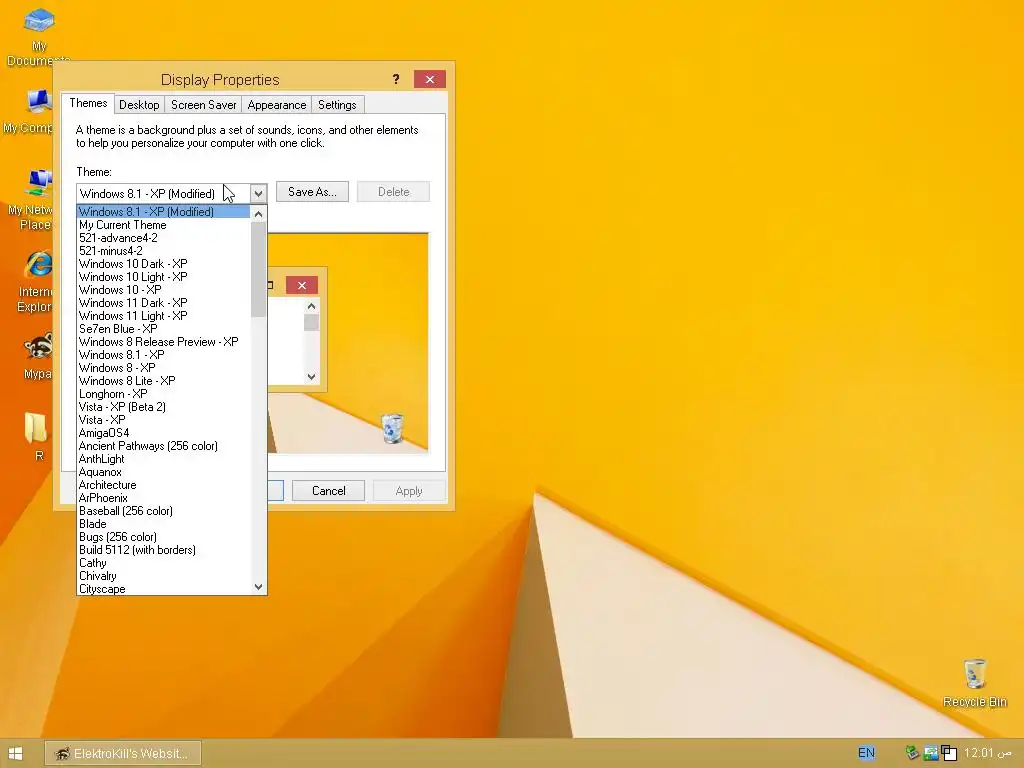Choose the ArPhoenix theme
The image size is (1024, 768).
pos(163,498)
